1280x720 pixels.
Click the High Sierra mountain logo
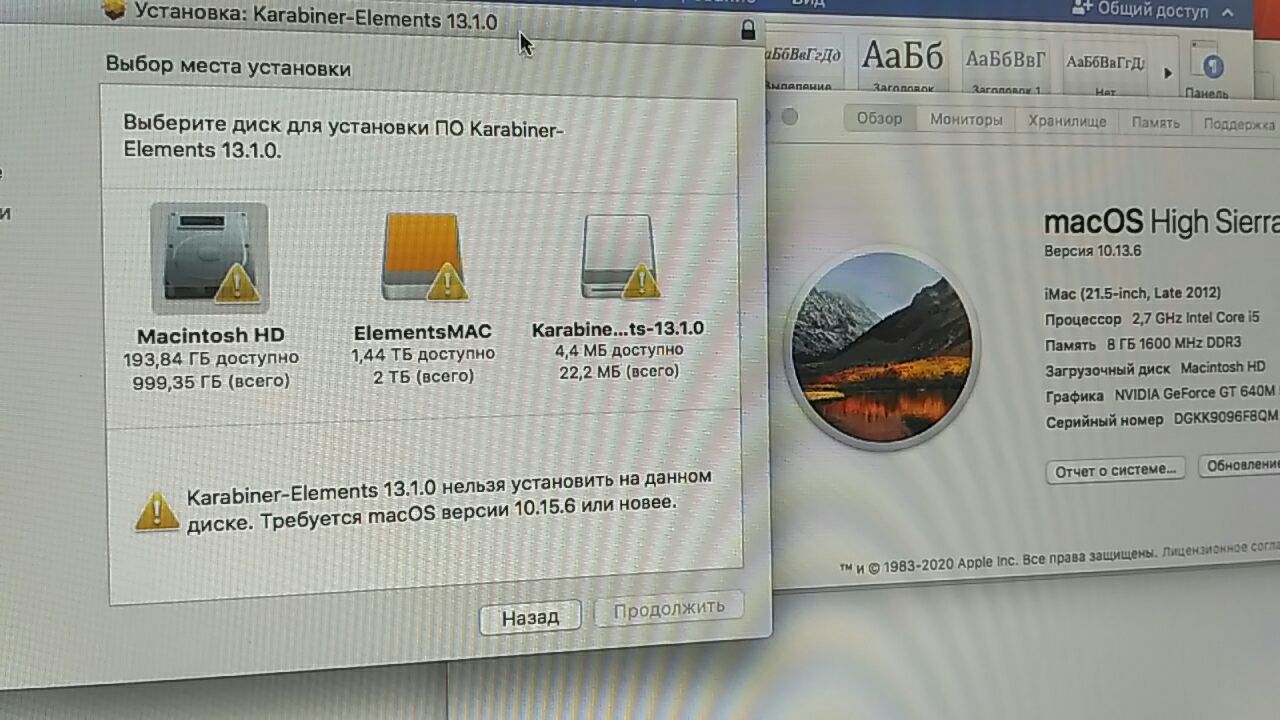pyautogui.click(x=880, y=347)
